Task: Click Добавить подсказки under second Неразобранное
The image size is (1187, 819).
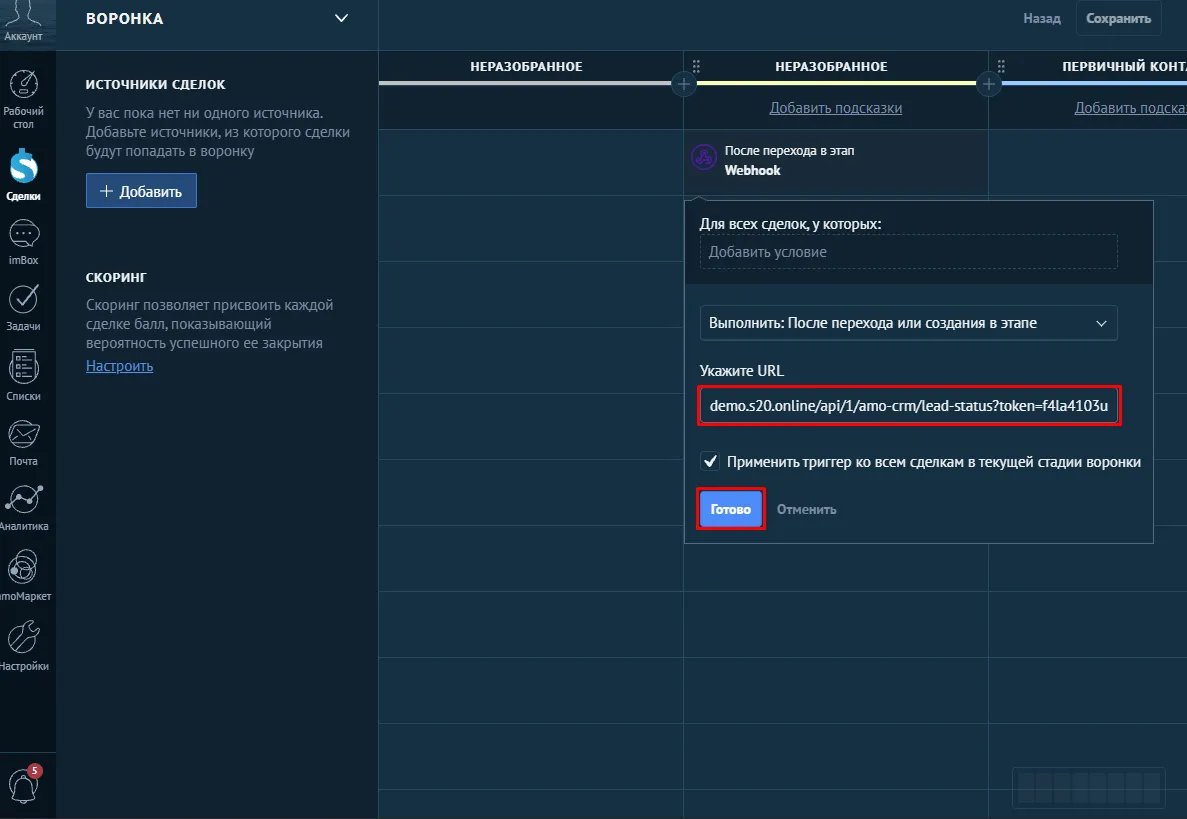Action: point(836,108)
